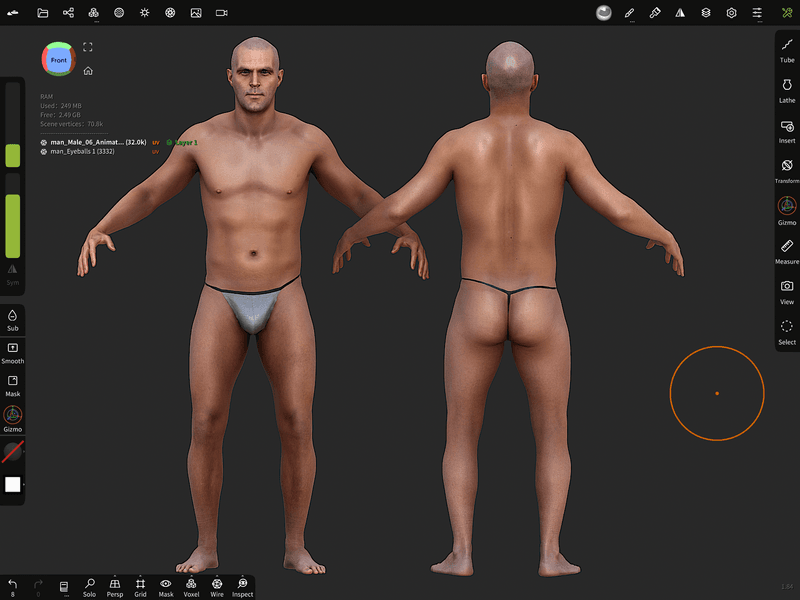Toggle Mask visibility in the bottom bar
The image size is (800, 600).
pyautogui.click(x=166, y=587)
